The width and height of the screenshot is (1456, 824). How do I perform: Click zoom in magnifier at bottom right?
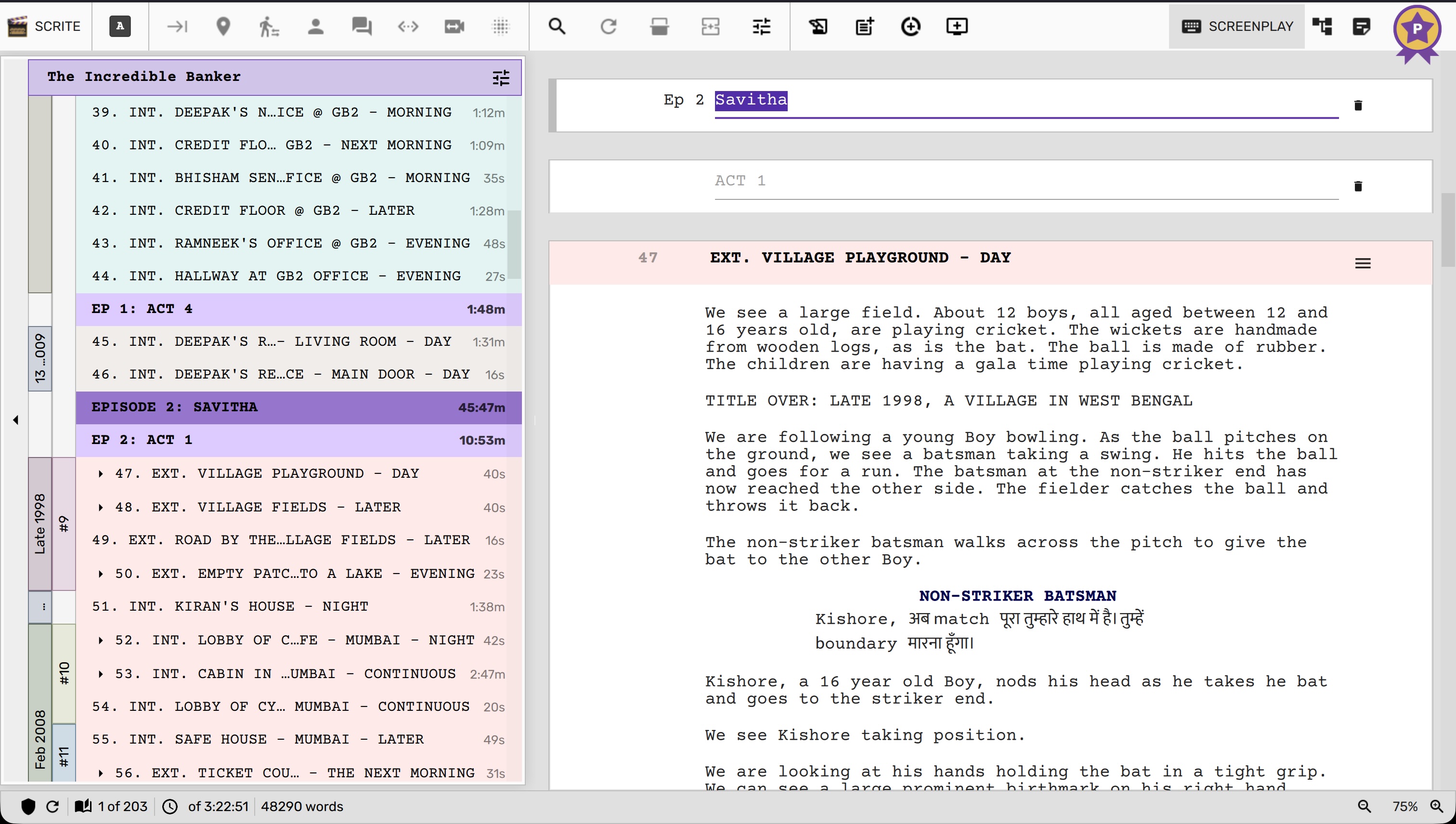[x=1436, y=807]
